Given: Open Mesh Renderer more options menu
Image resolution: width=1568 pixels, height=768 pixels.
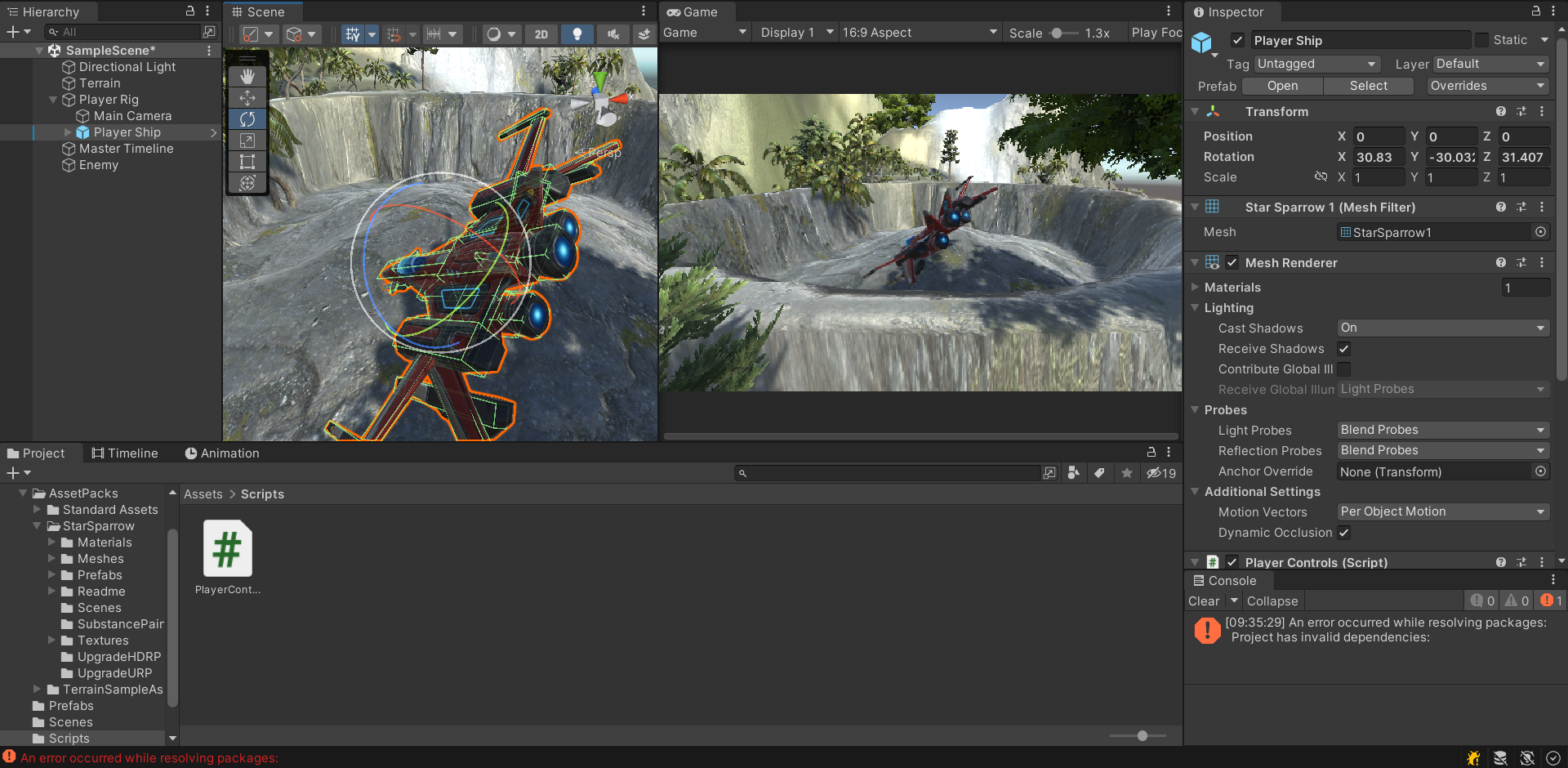Looking at the screenshot, I should pyautogui.click(x=1542, y=262).
